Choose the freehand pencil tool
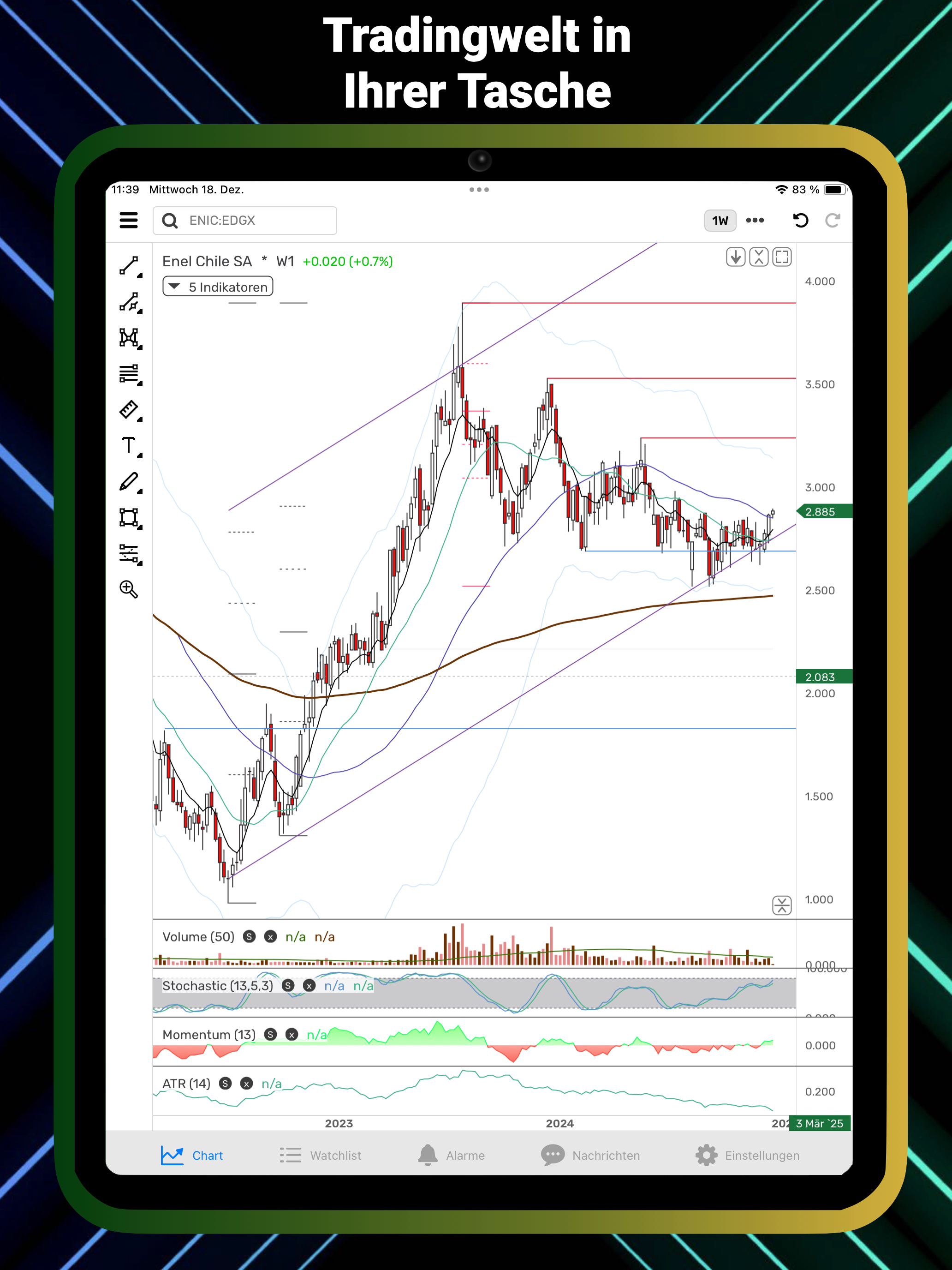This screenshot has width=952, height=1270. click(130, 482)
